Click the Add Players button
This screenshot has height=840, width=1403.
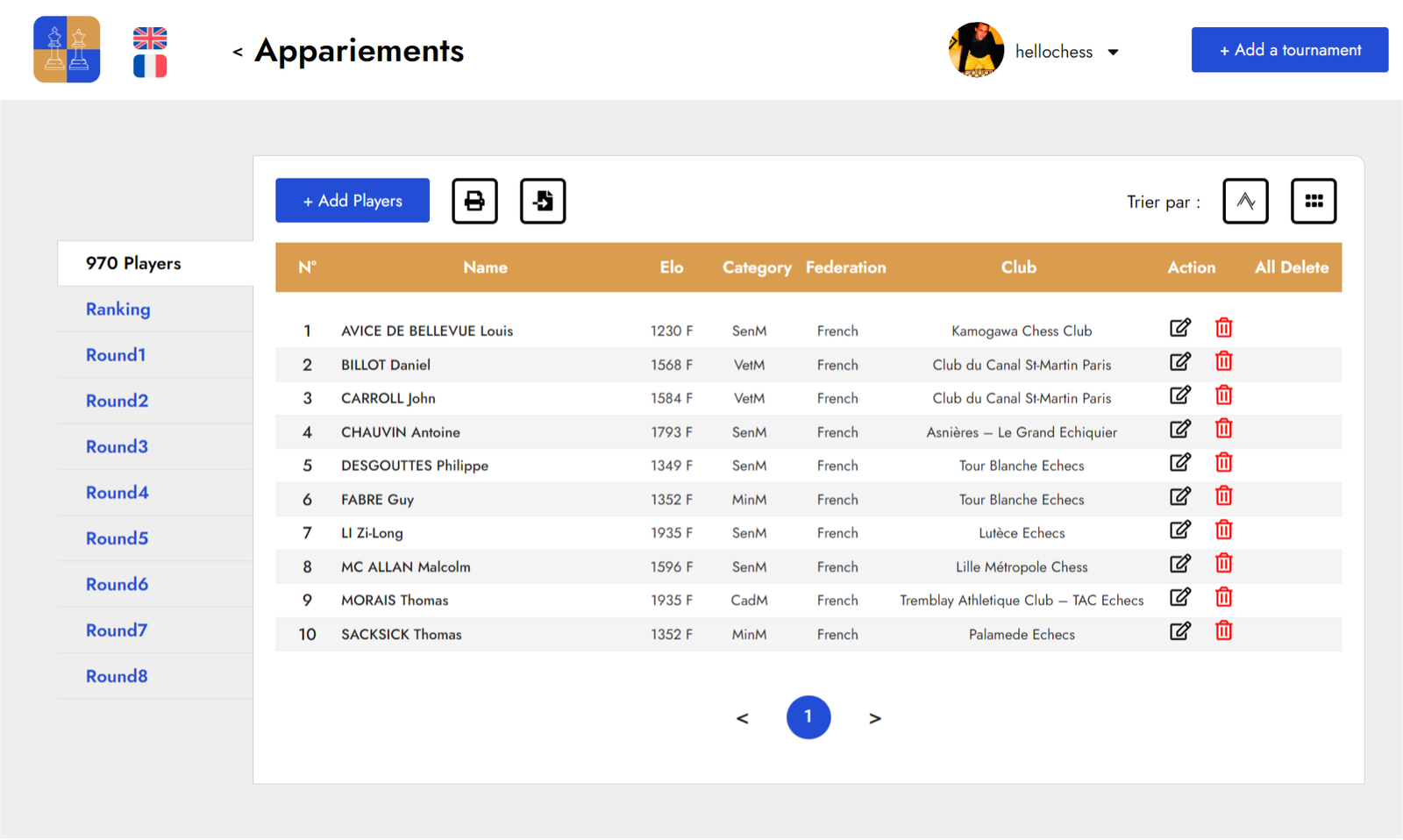click(x=353, y=201)
